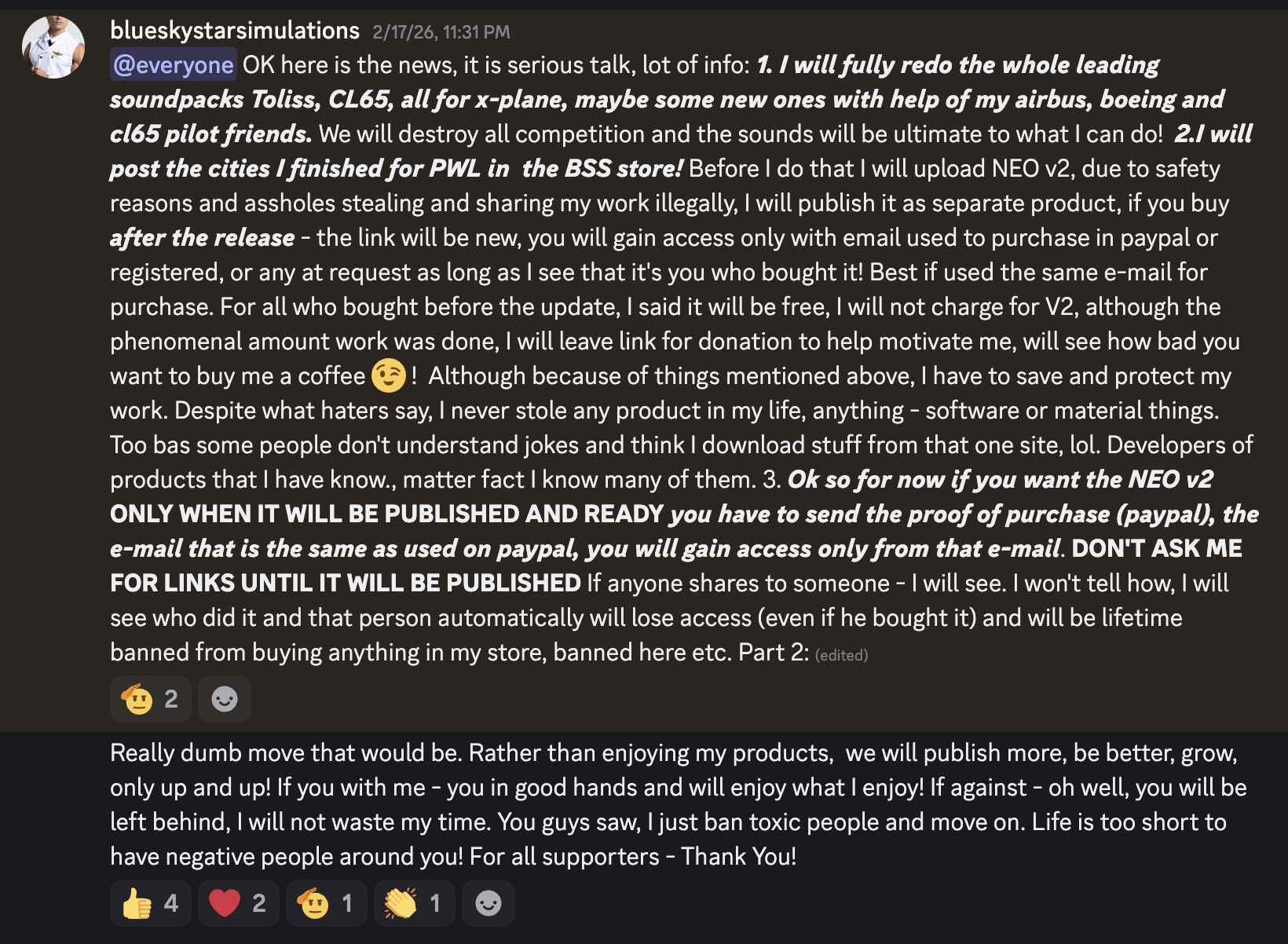
Task: Toggle the thumbs up reaction
Action: [151, 903]
